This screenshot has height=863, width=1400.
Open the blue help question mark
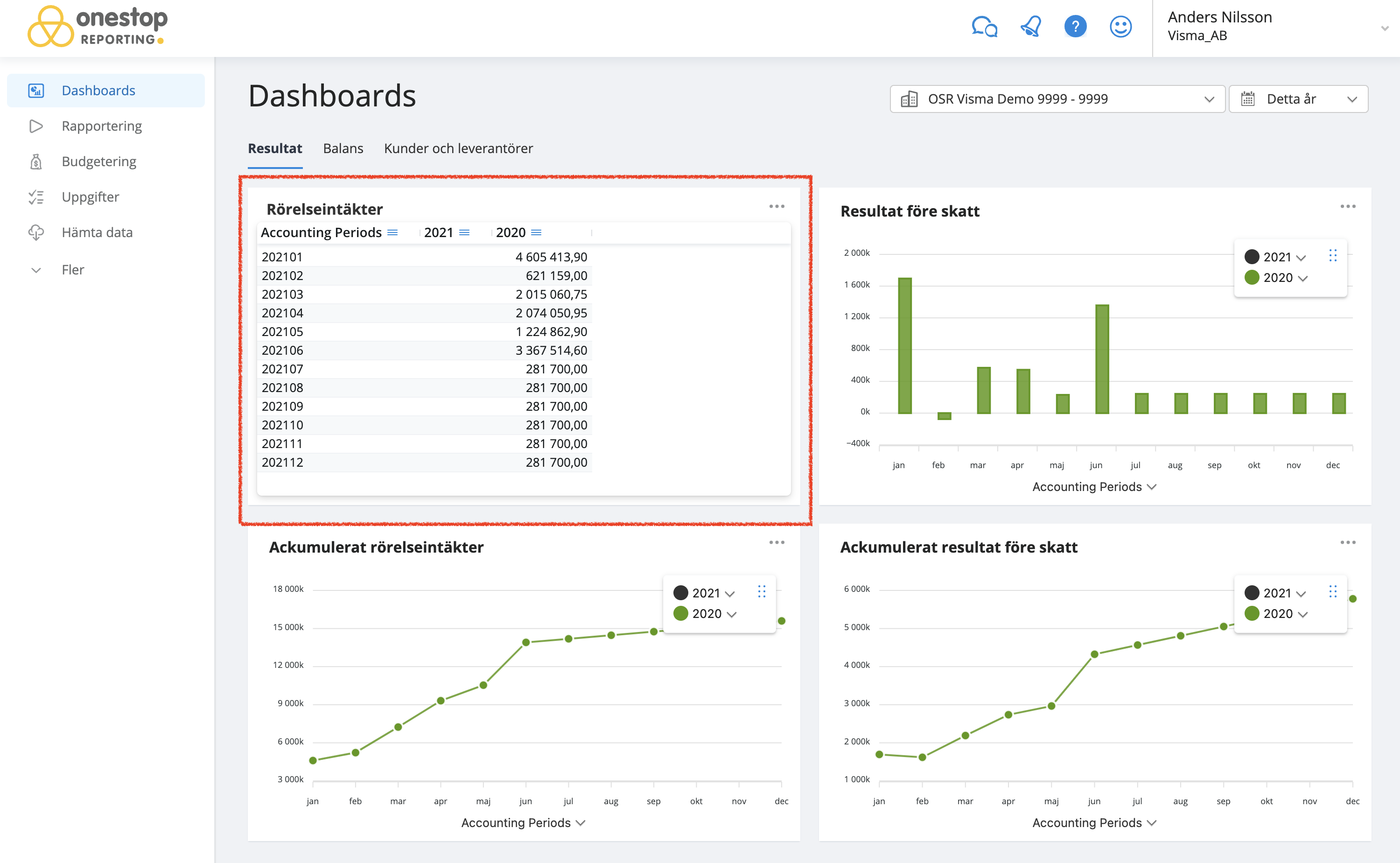tap(1075, 27)
